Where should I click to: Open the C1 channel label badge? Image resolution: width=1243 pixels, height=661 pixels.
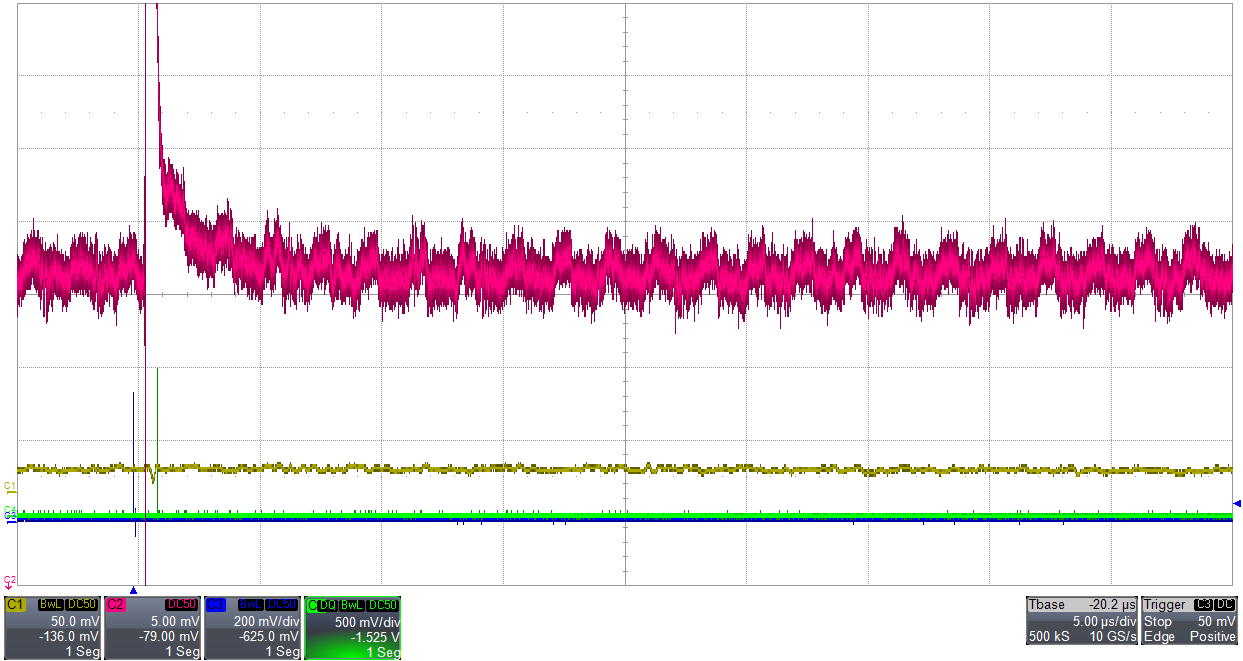15,605
